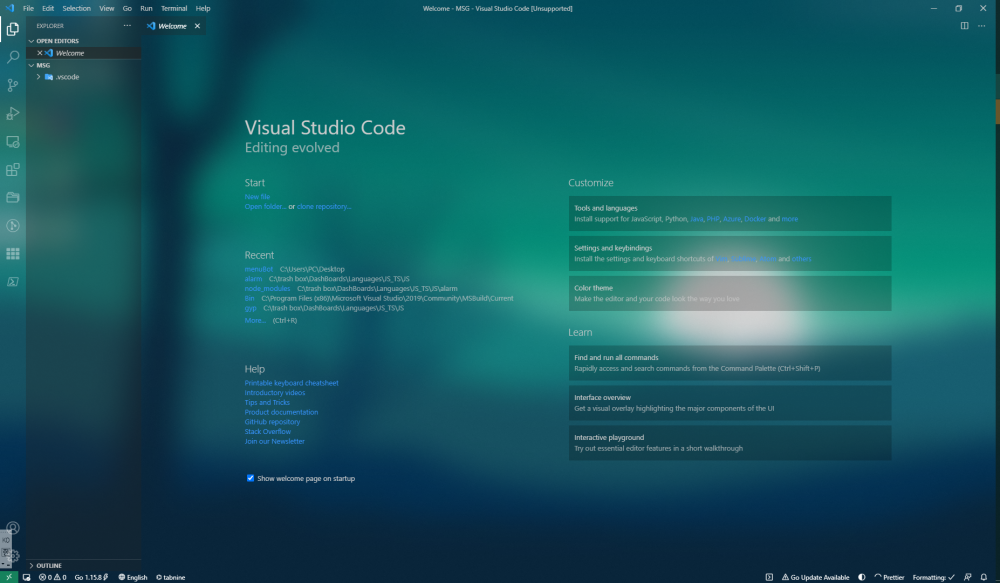Click the terminal icon in the status bar
Image resolution: width=1000 pixels, height=583 pixels.
click(769, 577)
